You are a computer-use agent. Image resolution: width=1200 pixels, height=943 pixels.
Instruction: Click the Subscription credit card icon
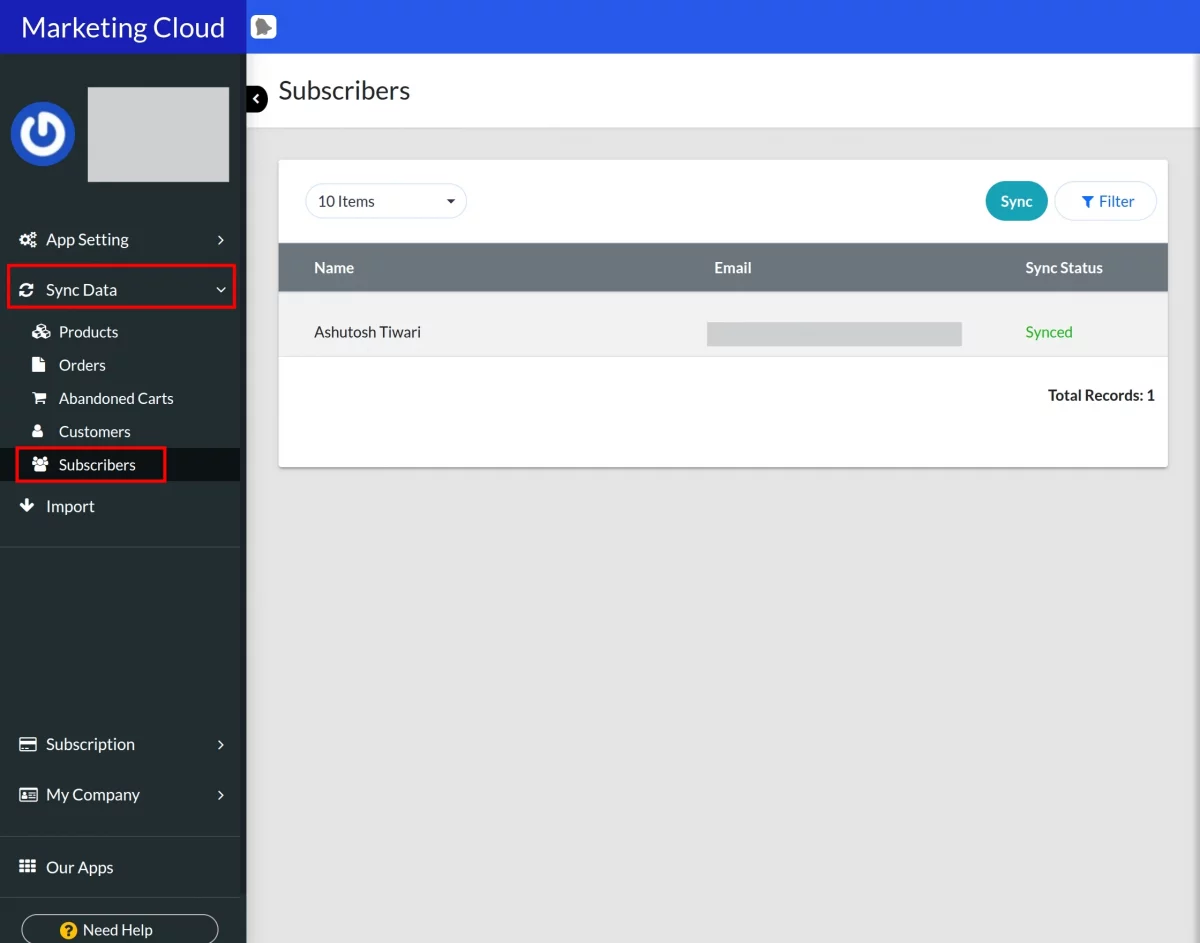(x=28, y=744)
